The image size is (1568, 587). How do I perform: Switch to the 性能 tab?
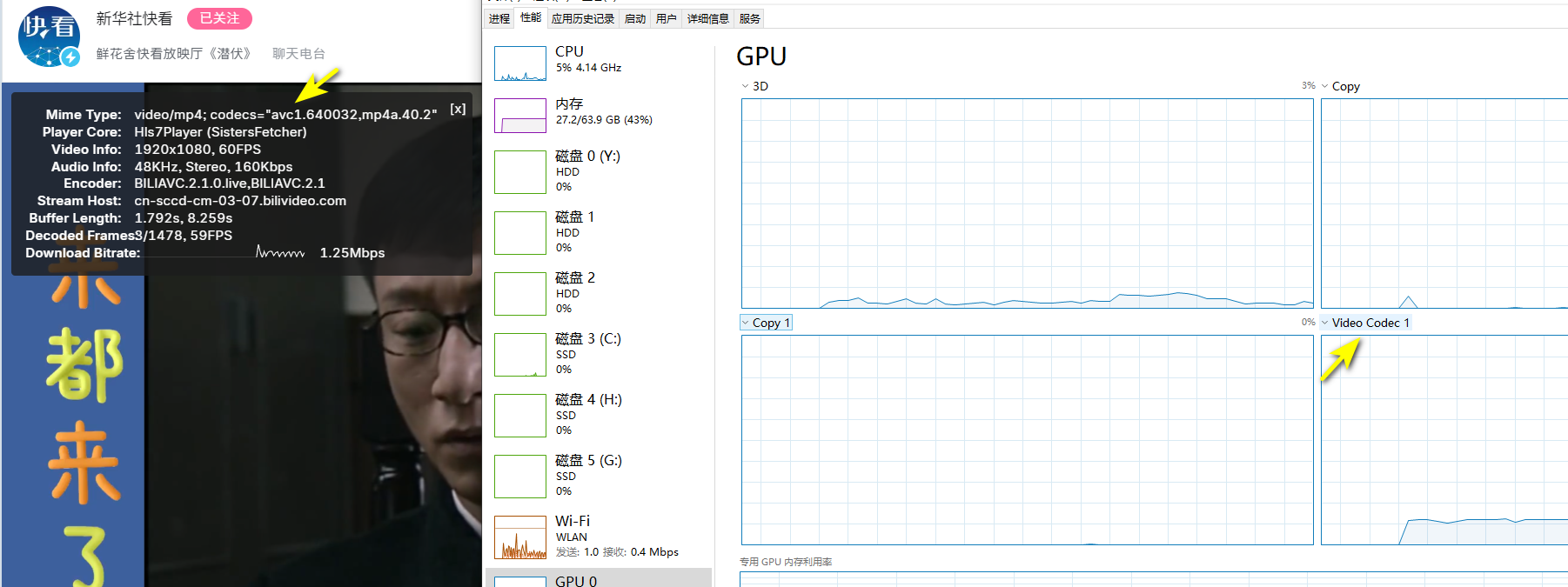pos(531,17)
